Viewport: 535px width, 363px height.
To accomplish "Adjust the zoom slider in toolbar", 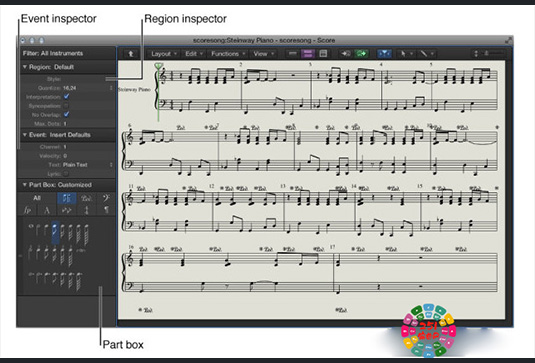I will (x=495, y=53).
